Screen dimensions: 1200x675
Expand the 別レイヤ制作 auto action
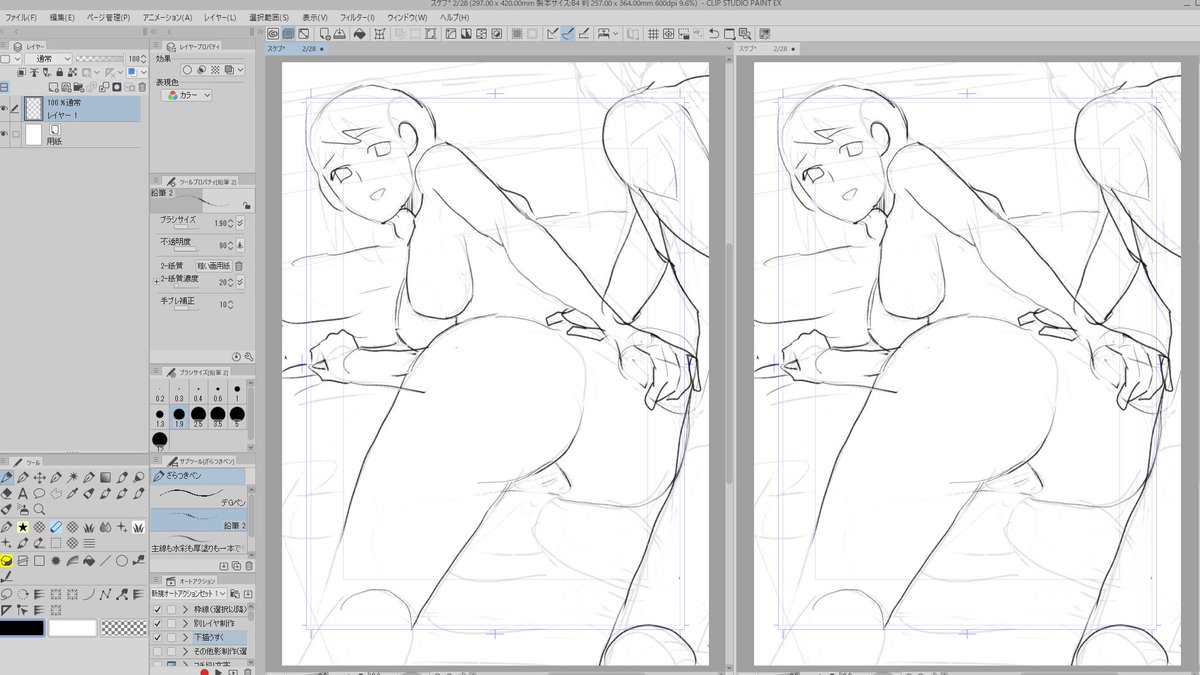[x=185, y=624]
